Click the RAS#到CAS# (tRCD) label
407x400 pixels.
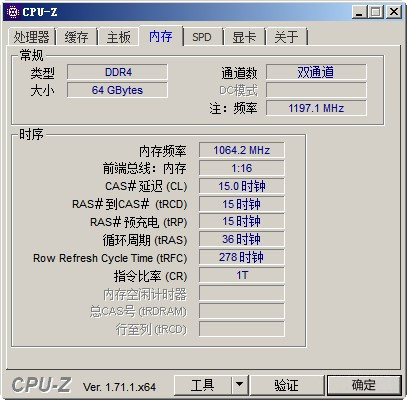tap(130, 204)
